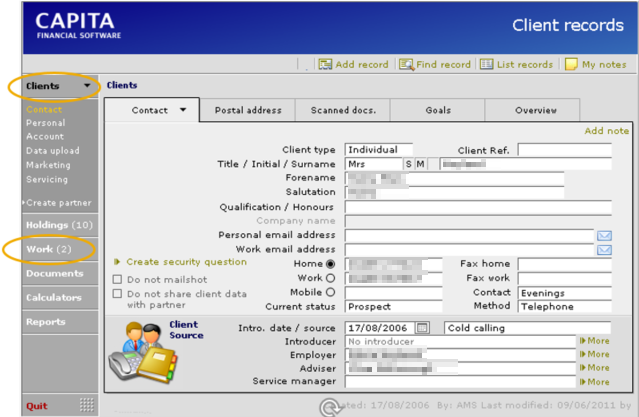Select Personal in the sidebar
The image size is (639, 417).
click(x=46, y=123)
